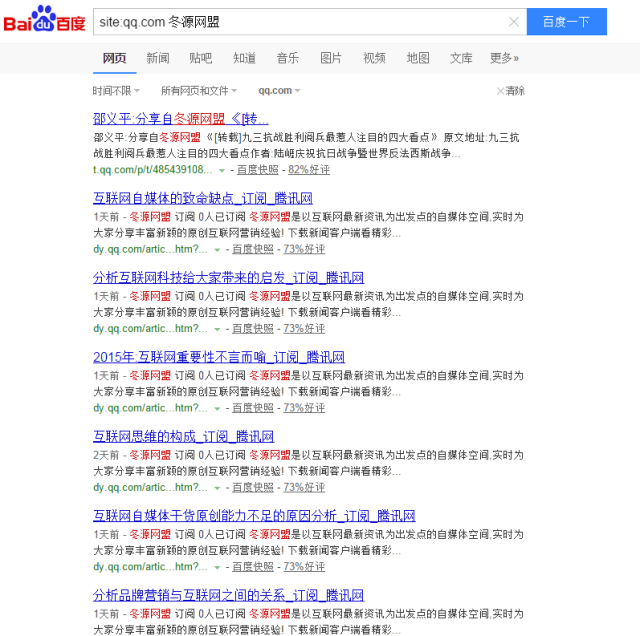
Task: Switch to the 图片 tab
Action: pyautogui.click(x=331, y=58)
